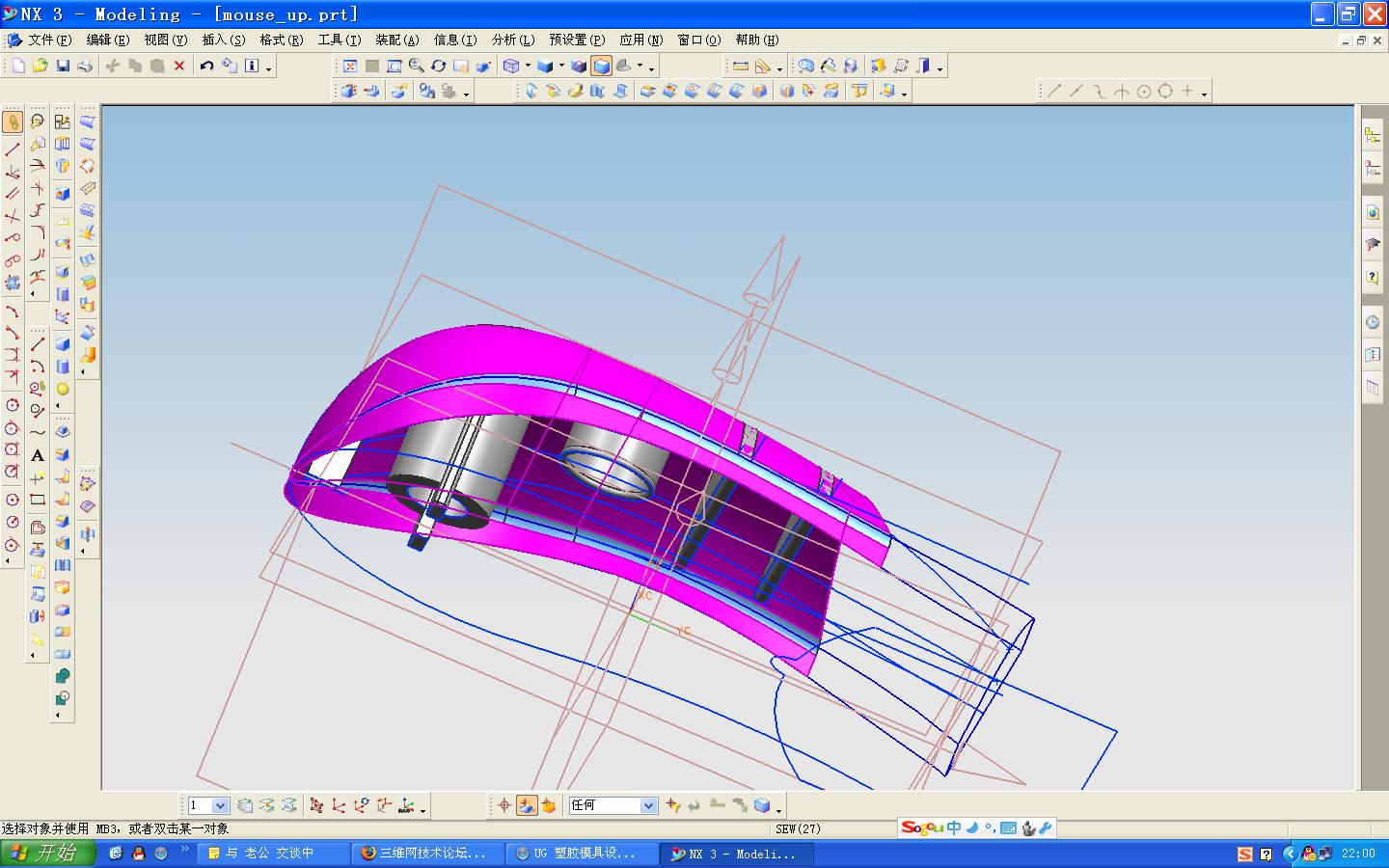Select the Rotate view tool
1389x868 pixels.
tap(438, 66)
